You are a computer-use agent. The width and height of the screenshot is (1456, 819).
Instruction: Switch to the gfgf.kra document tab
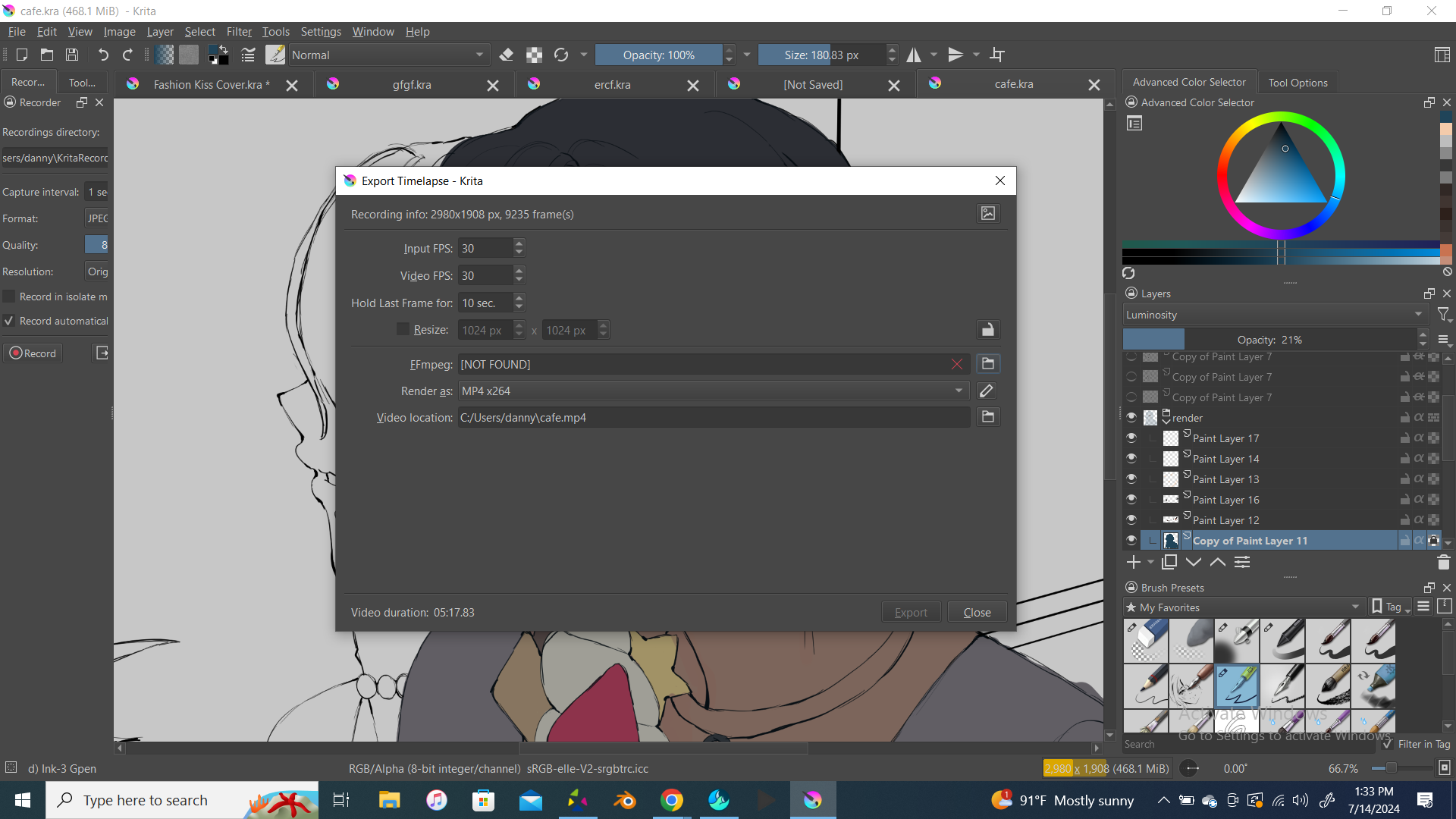[412, 85]
